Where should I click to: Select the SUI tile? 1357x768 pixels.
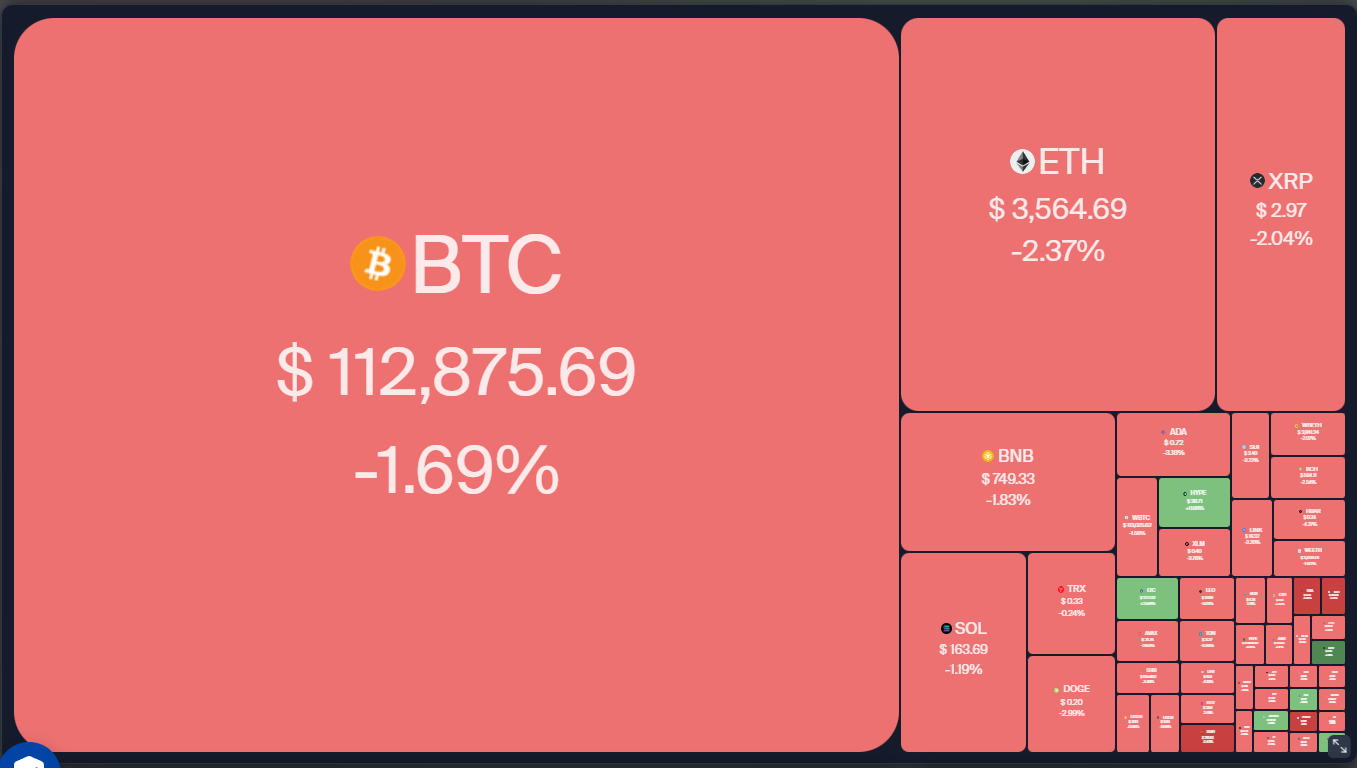click(1250, 451)
